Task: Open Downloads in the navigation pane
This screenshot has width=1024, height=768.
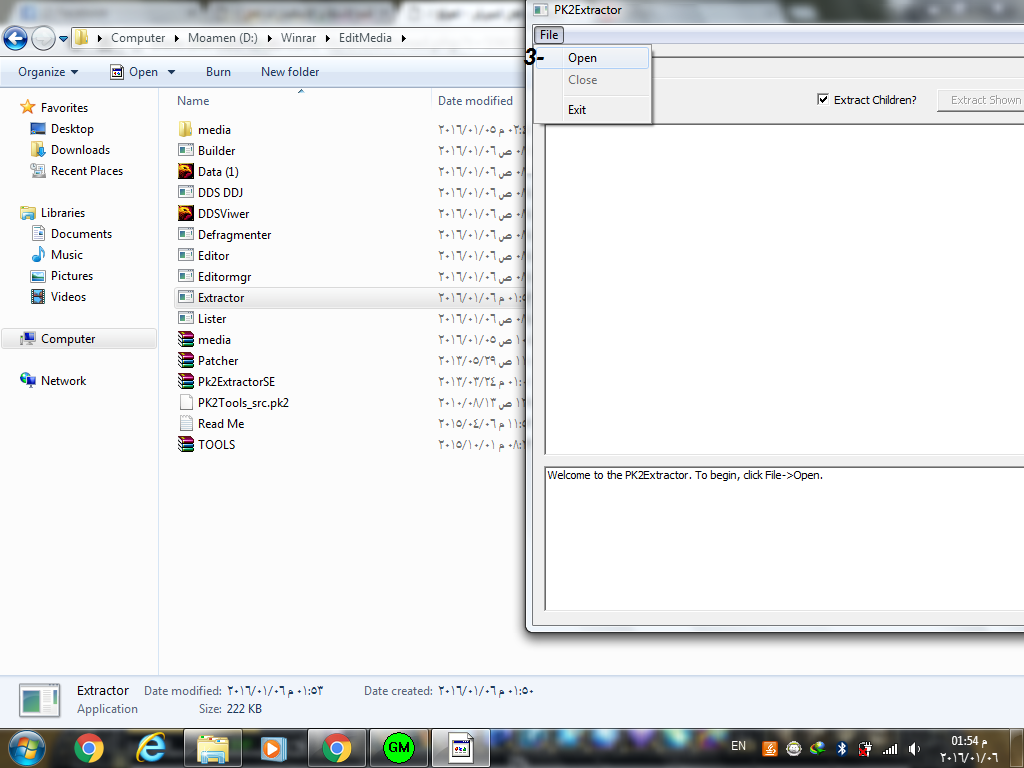Action: 80,150
